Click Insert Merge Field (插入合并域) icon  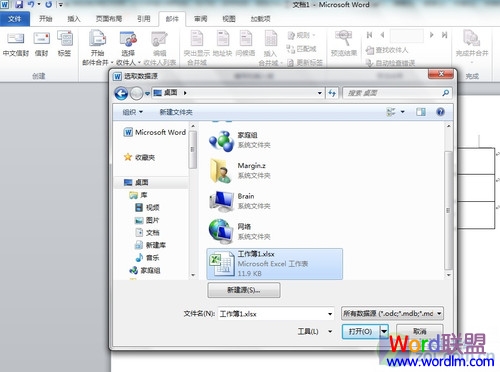pyautogui.click(x=270, y=47)
